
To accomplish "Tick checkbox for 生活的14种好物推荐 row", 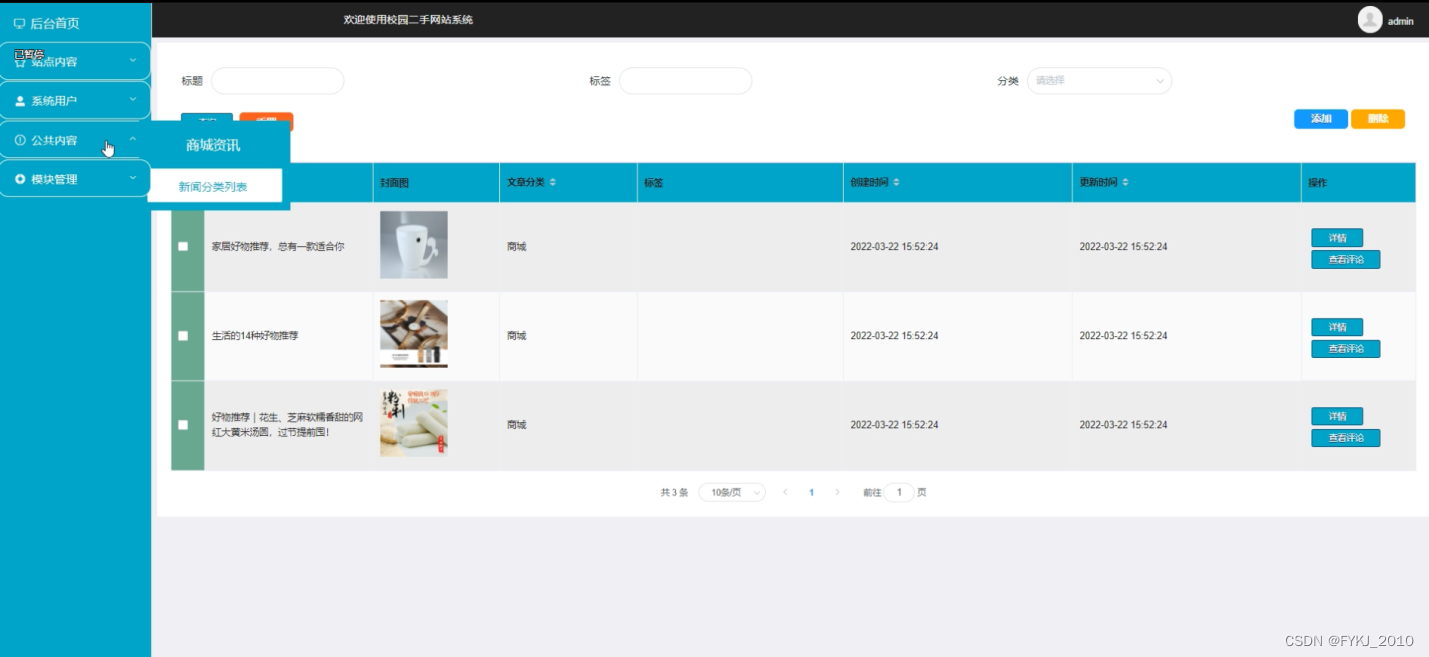I will (x=183, y=336).
